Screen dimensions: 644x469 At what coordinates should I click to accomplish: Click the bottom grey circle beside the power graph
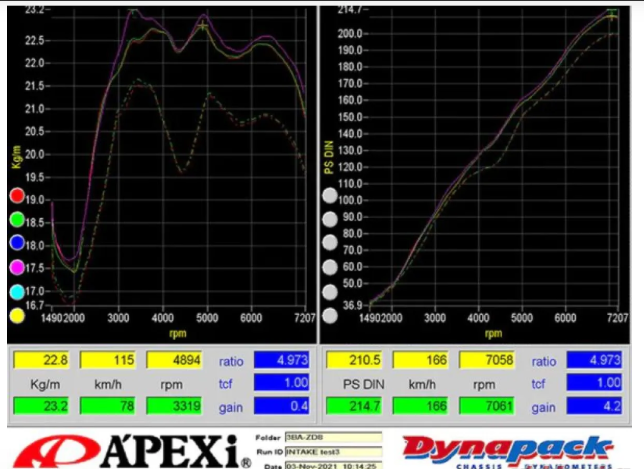tap(330, 316)
